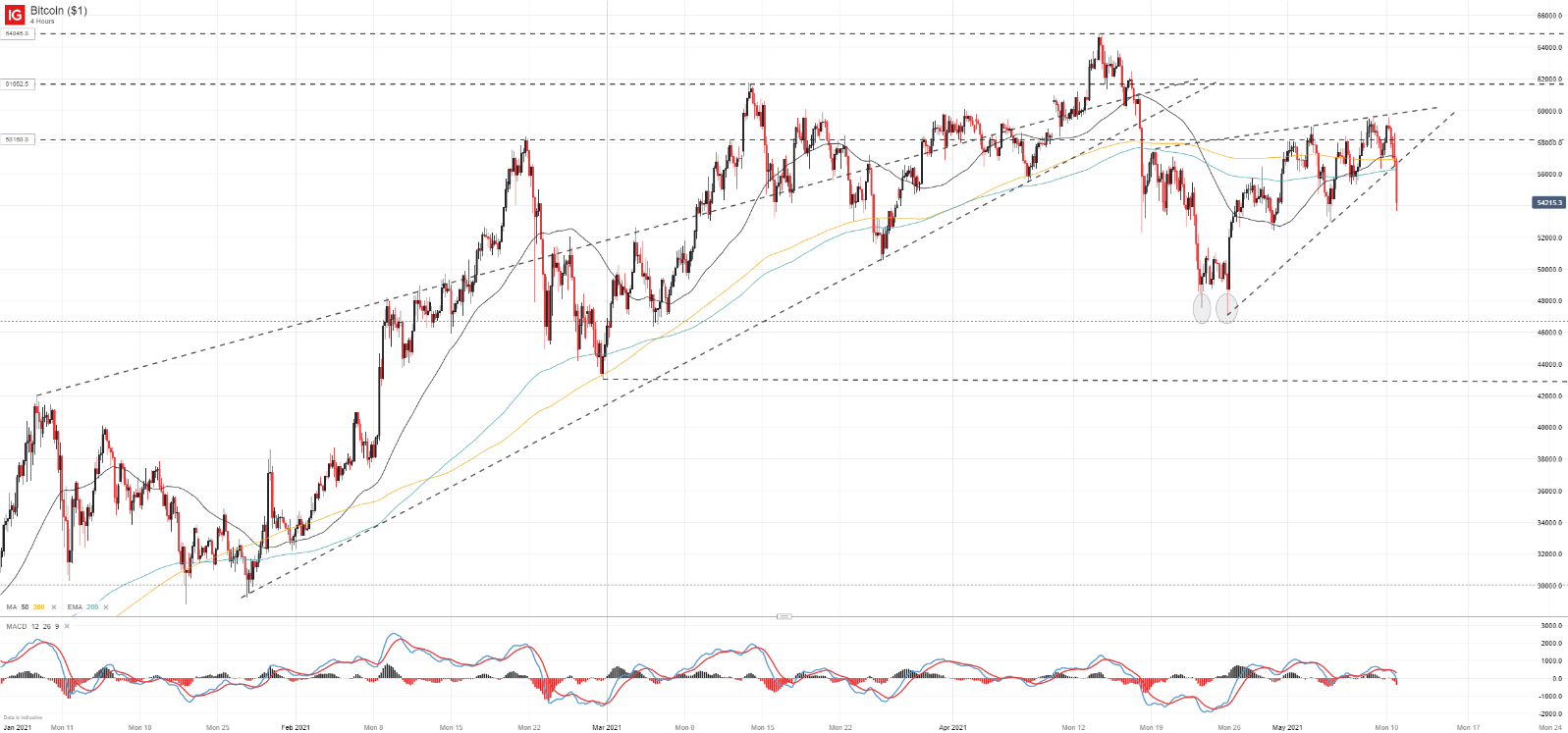1568x733 pixels.
Task: Select the left ellipse marking the April low
Action: point(1202,308)
